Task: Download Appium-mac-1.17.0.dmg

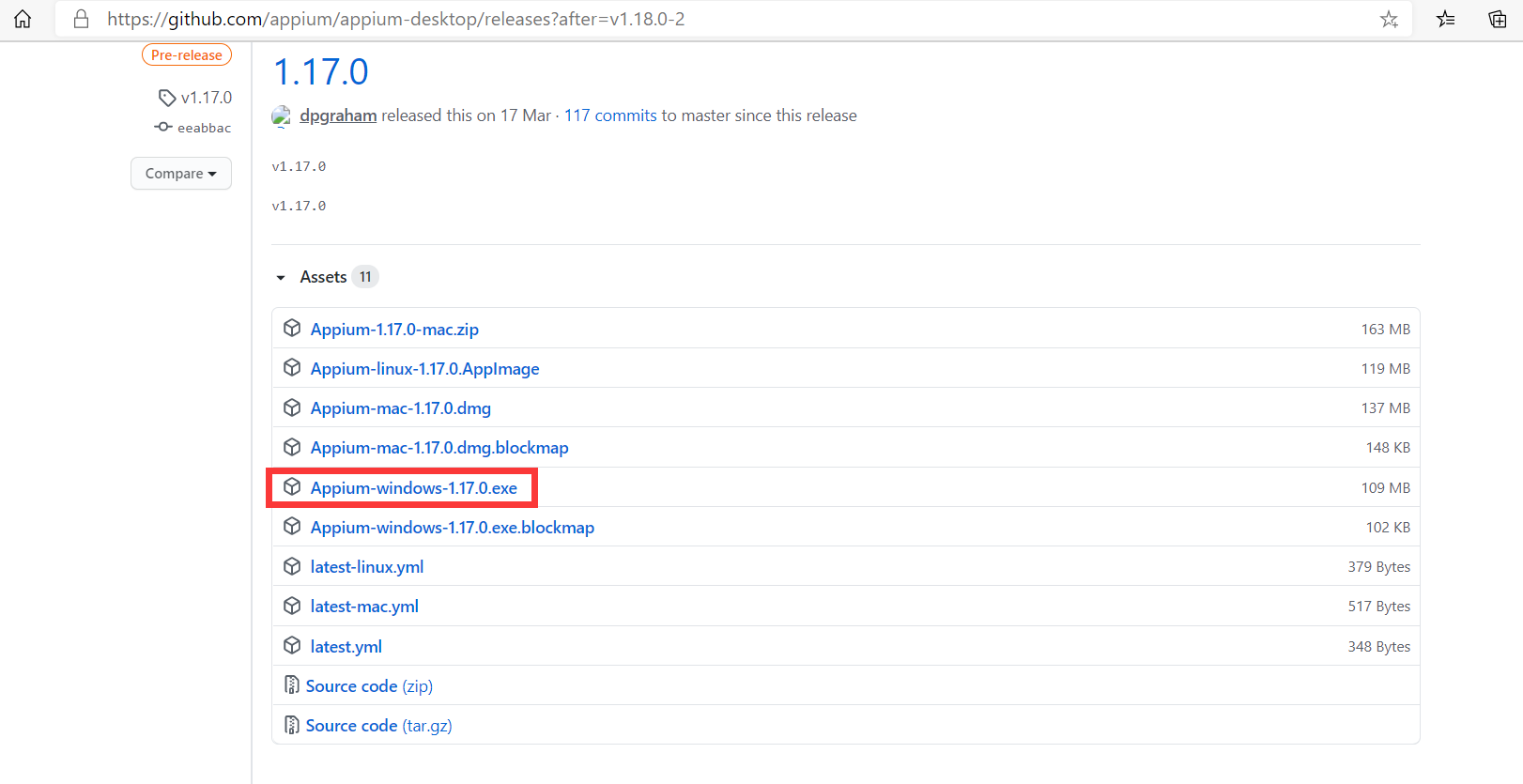Action: 401,408
